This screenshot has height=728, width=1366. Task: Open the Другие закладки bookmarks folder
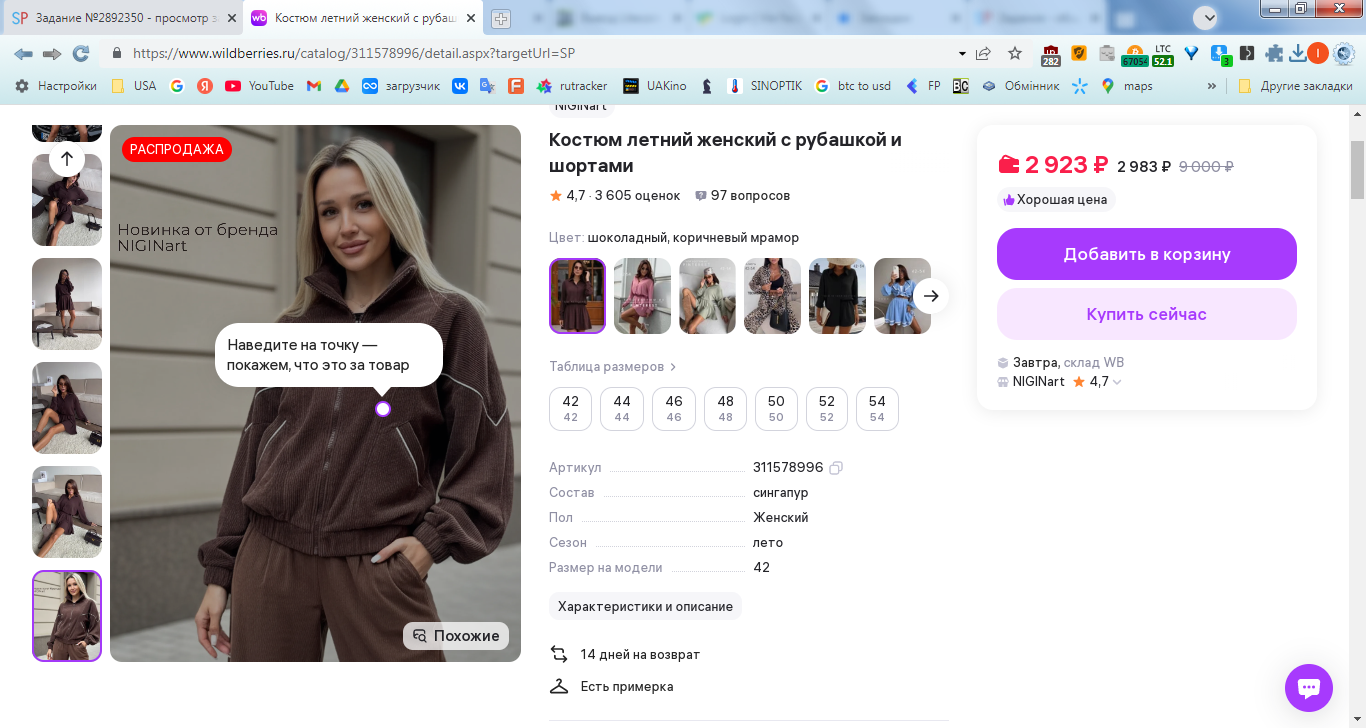click(1295, 86)
